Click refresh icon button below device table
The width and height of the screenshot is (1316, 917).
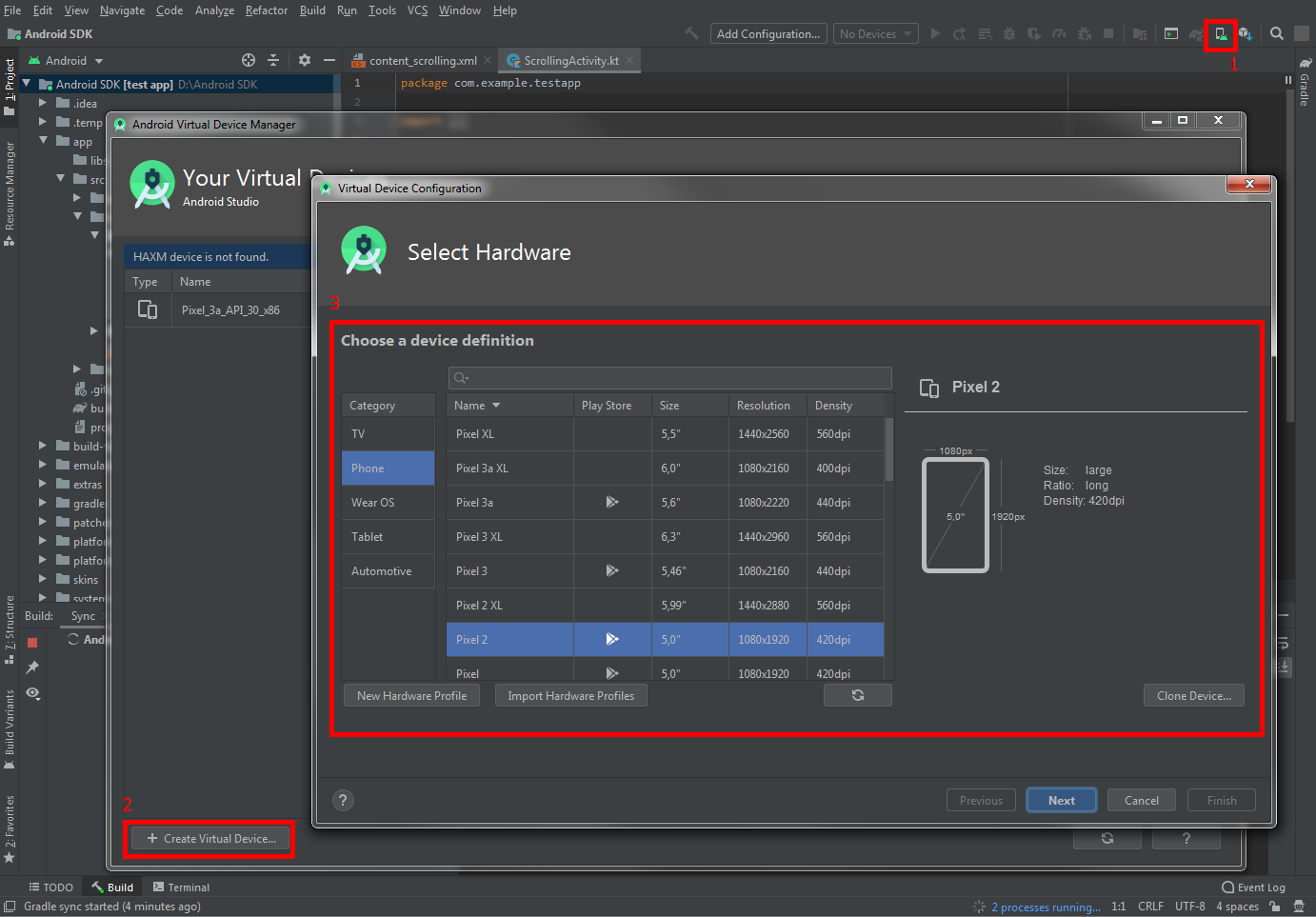click(858, 696)
